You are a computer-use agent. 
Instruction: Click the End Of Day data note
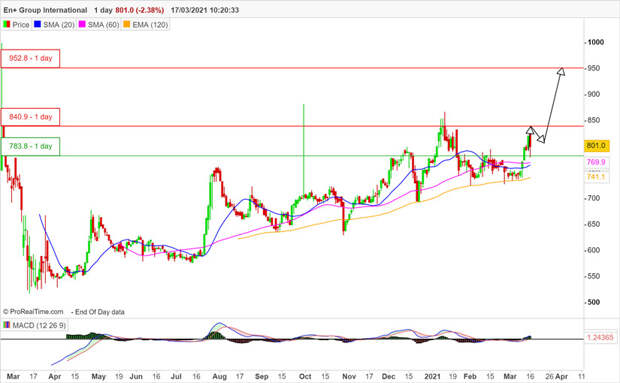[98, 312]
